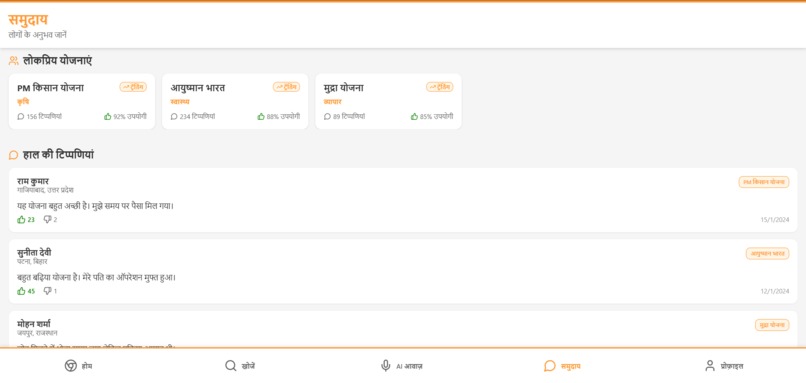Like सुनीता देवी's comment (45)
The height and width of the screenshot is (383, 806).
pyautogui.click(x=26, y=291)
